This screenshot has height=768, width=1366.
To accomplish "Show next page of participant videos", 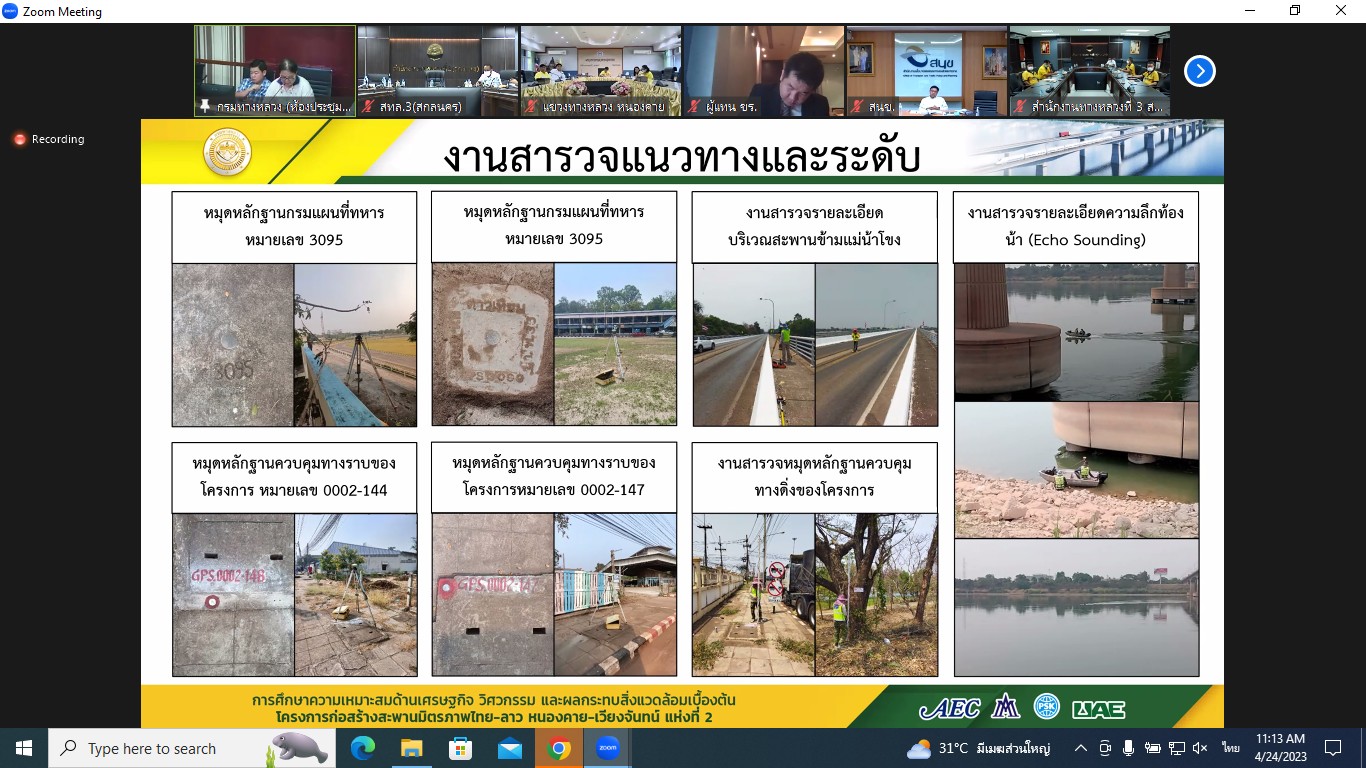I will [1199, 71].
